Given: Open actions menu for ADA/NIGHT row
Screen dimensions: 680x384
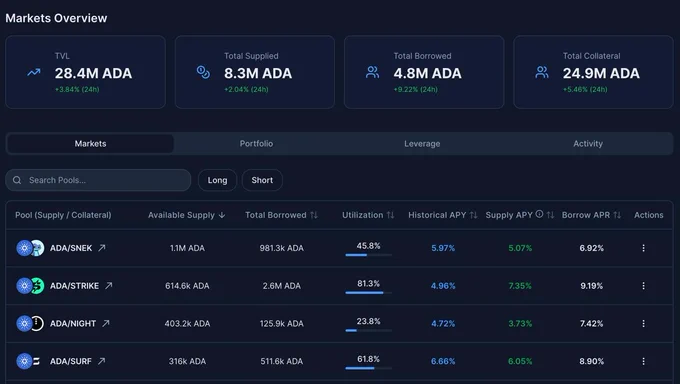Looking at the screenshot, I should pos(644,323).
